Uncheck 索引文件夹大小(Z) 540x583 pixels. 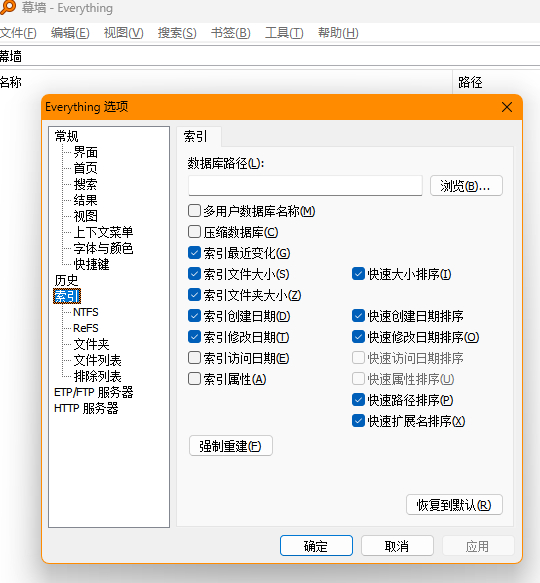click(195, 295)
